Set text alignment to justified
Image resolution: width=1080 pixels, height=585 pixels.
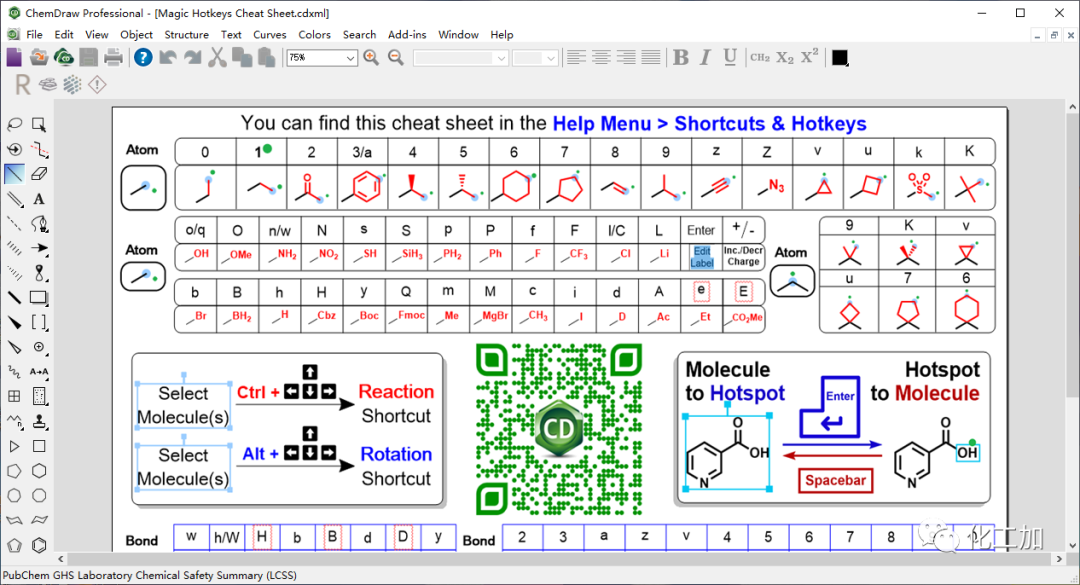click(x=651, y=58)
